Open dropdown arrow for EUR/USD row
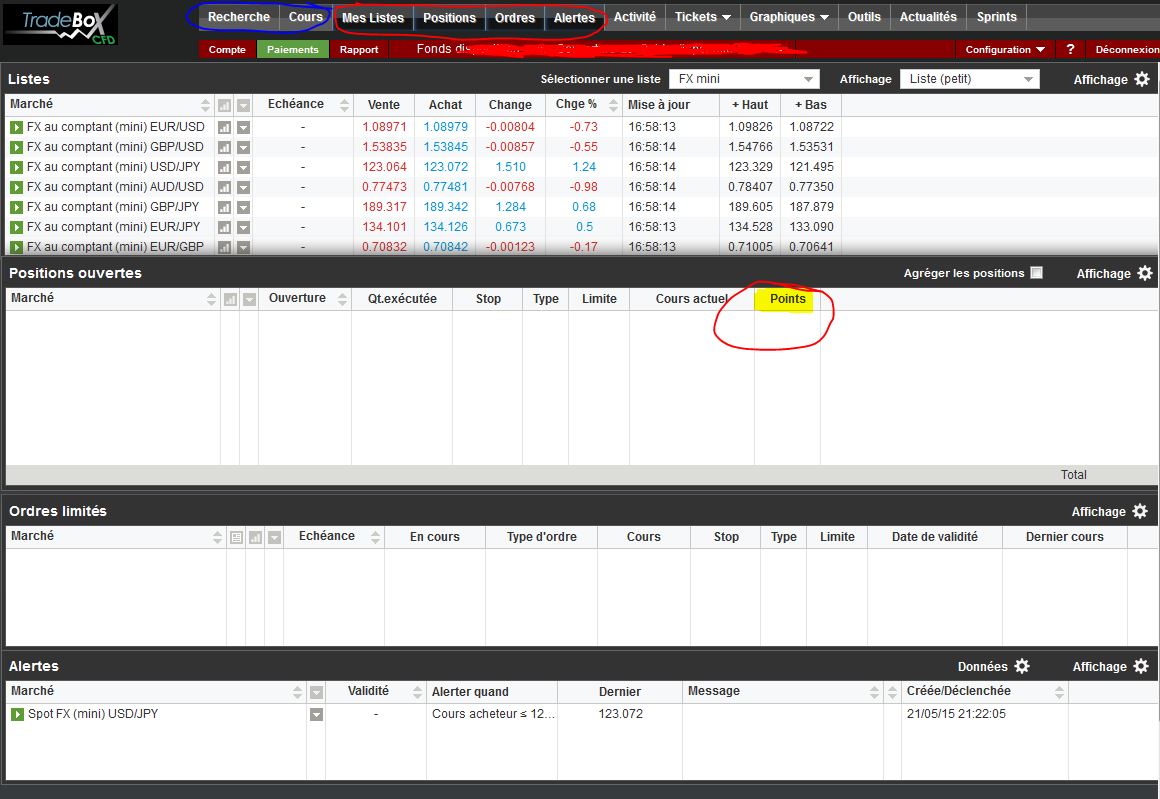1160x799 pixels. pyautogui.click(x=243, y=127)
